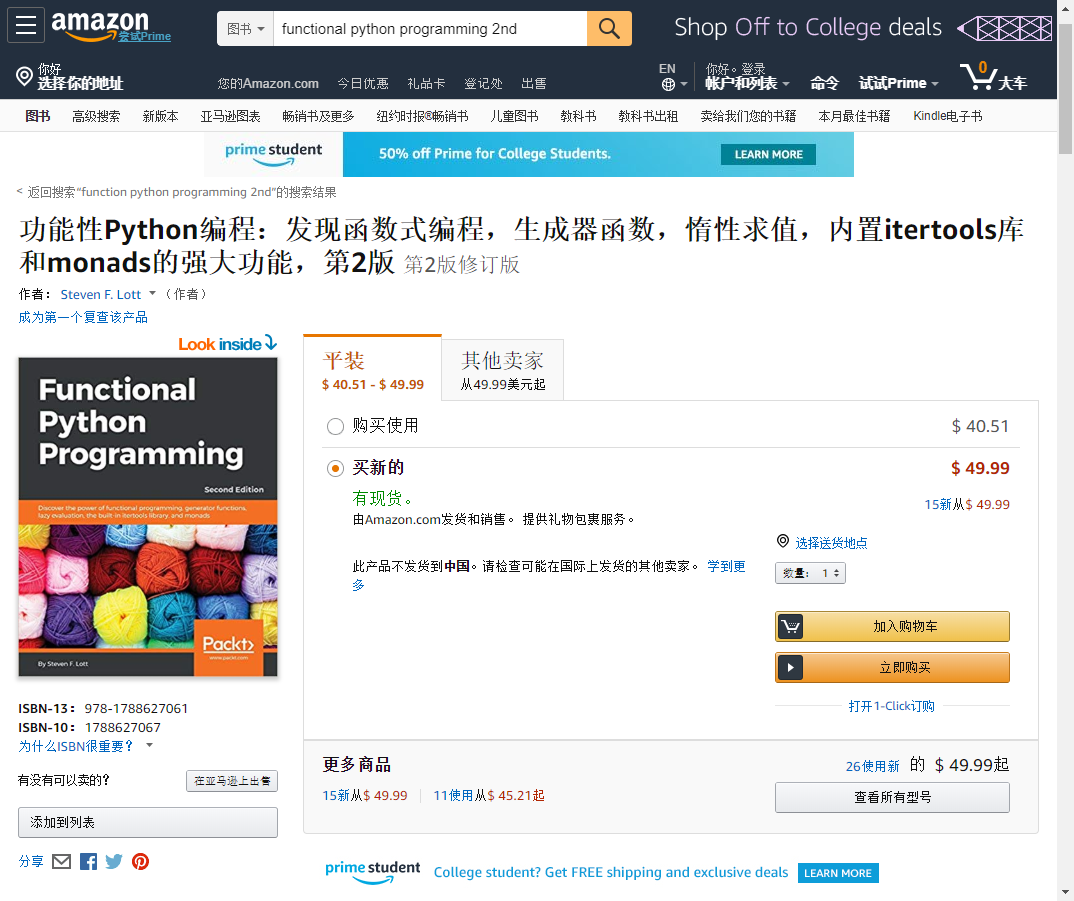
Task: Switch to the 其他卖家 other sellers tab
Action: point(503,370)
